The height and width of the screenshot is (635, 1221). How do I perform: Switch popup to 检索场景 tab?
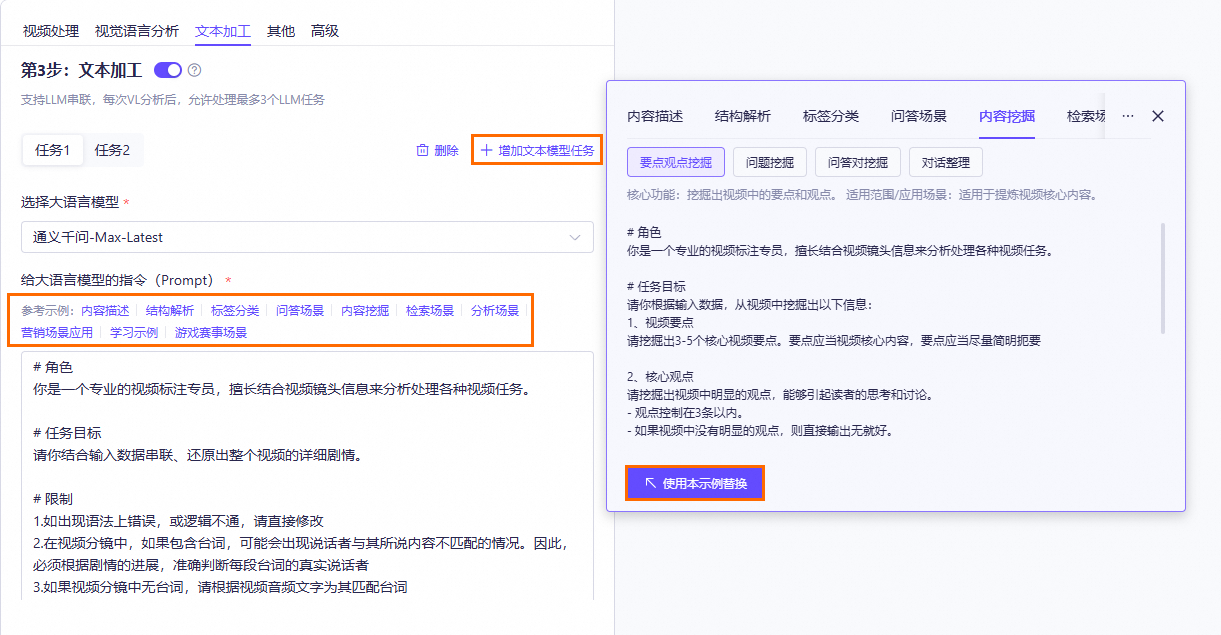point(1086,116)
